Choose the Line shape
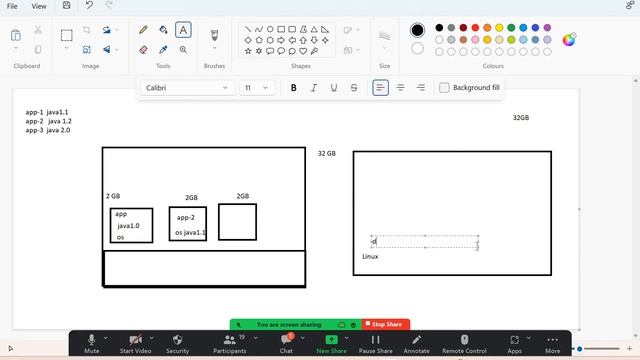The width and height of the screenshot is (640, 360). pyautogui.click(x=248, y=29)
